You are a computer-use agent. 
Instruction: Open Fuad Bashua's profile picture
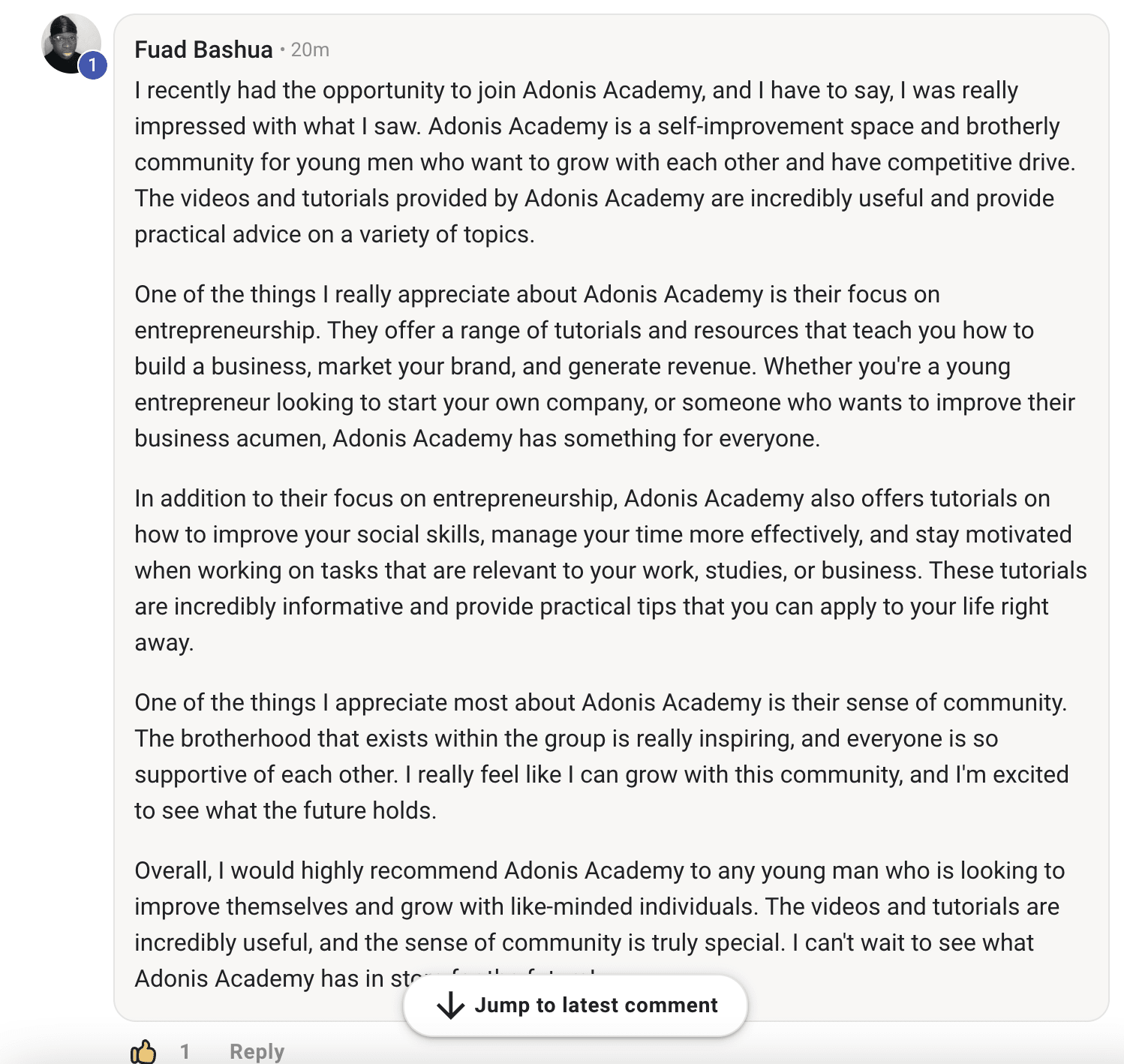coord(71,44)
